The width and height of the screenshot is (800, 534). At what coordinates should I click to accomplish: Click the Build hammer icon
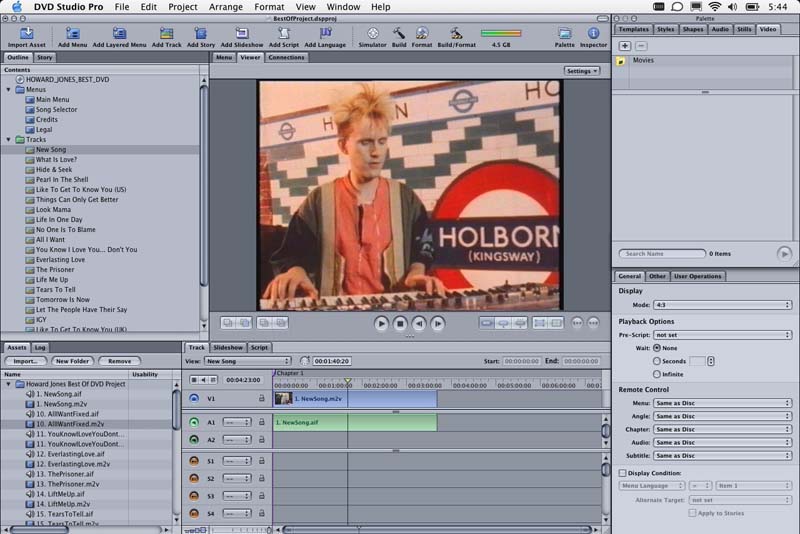(398, 34)
